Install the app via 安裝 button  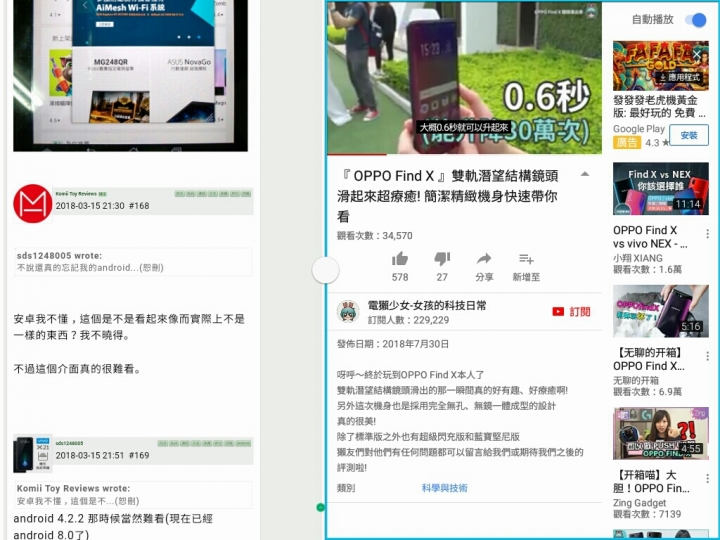(689, 135)
